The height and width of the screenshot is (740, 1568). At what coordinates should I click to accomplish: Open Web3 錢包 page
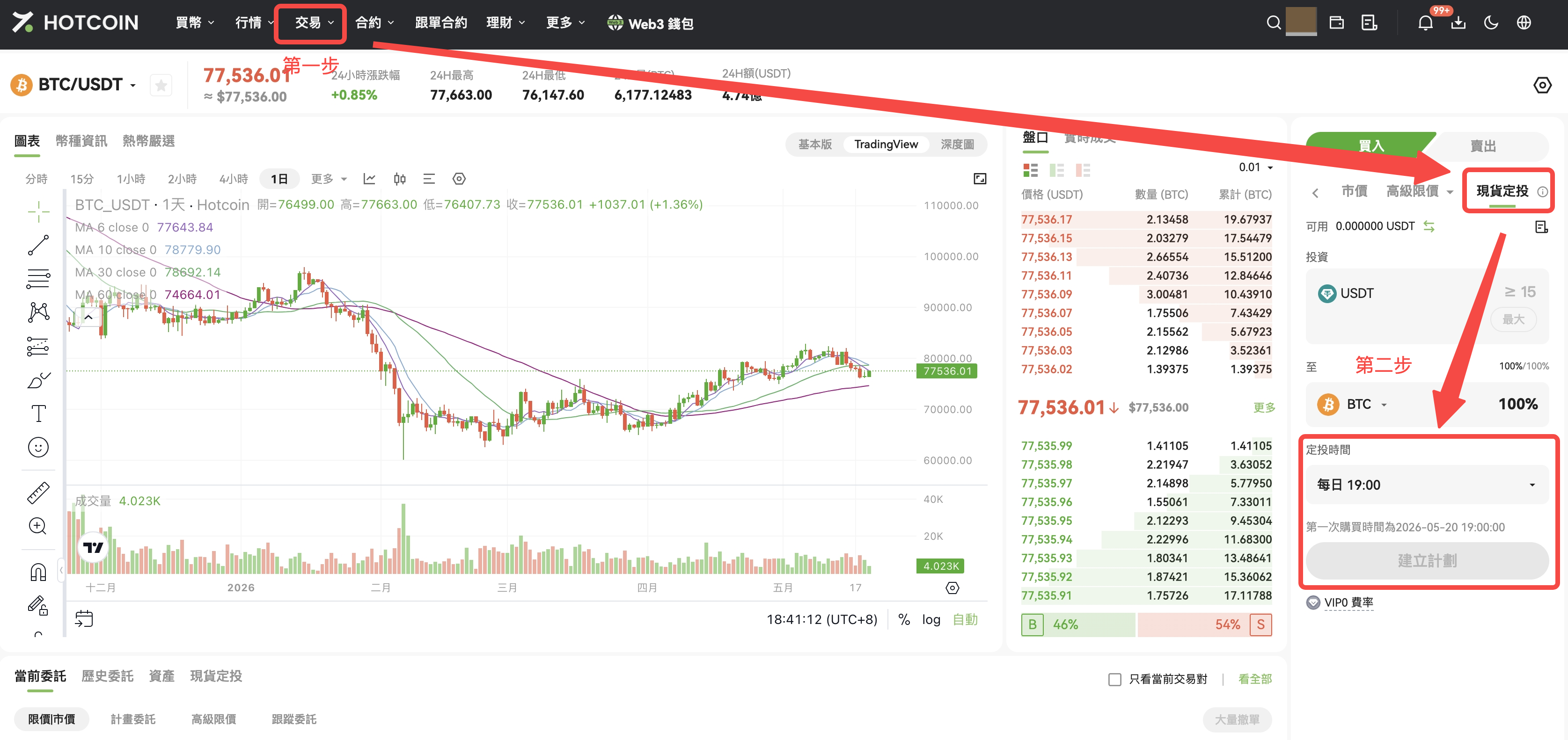(650, 23)
